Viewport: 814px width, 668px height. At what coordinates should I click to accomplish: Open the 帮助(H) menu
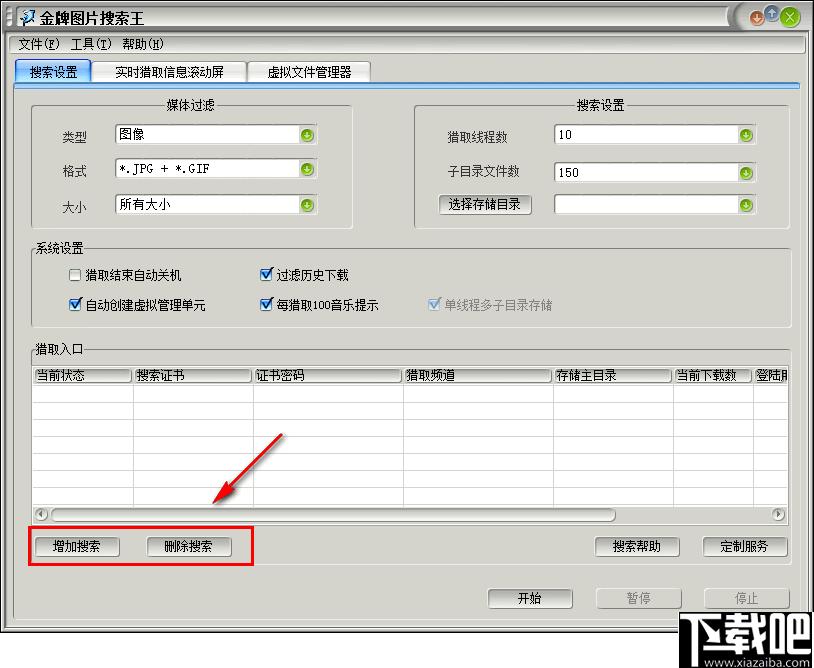pyautogui.click(x=143, y=44)
